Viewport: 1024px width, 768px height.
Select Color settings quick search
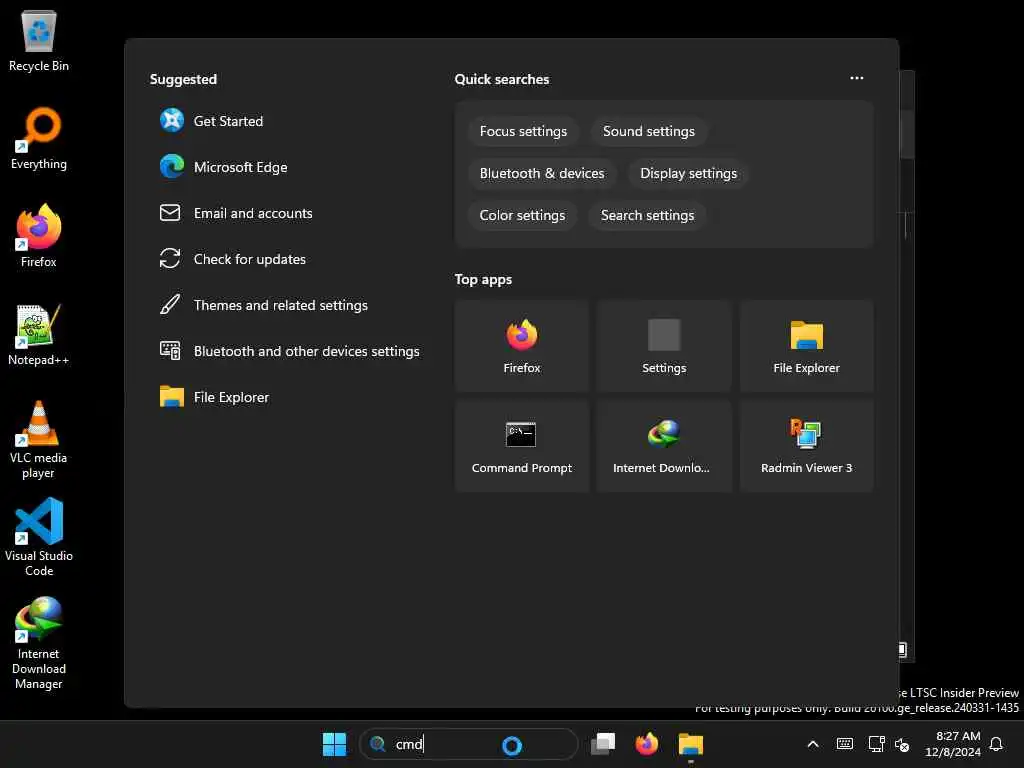point(522,216)
